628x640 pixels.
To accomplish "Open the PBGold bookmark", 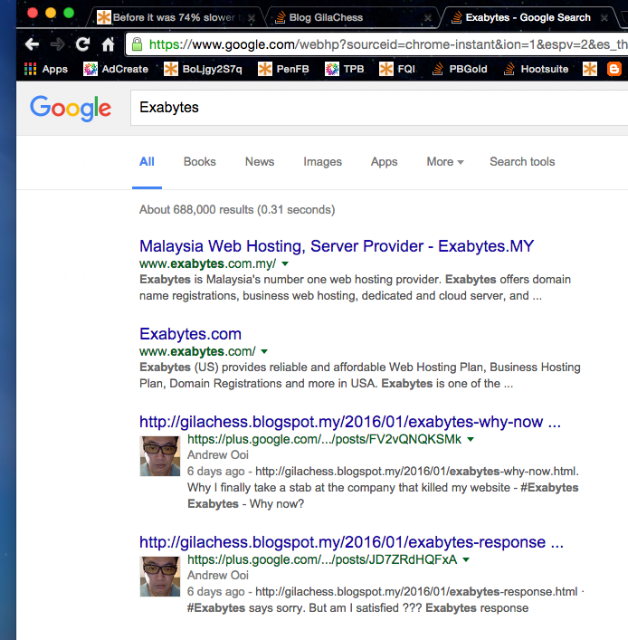I will click(459, 69).
